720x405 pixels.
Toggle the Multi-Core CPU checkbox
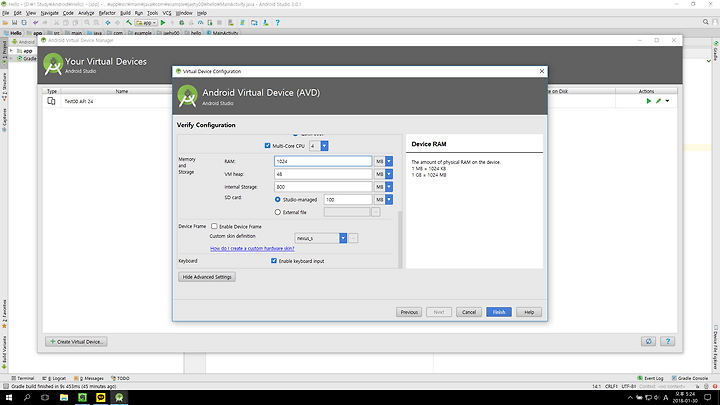click(267, 146)
